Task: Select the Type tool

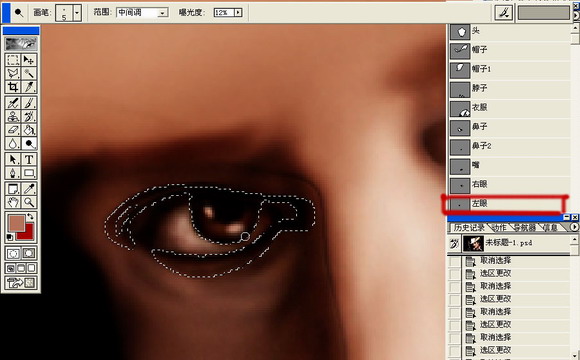Action: [x=29, y=159]
